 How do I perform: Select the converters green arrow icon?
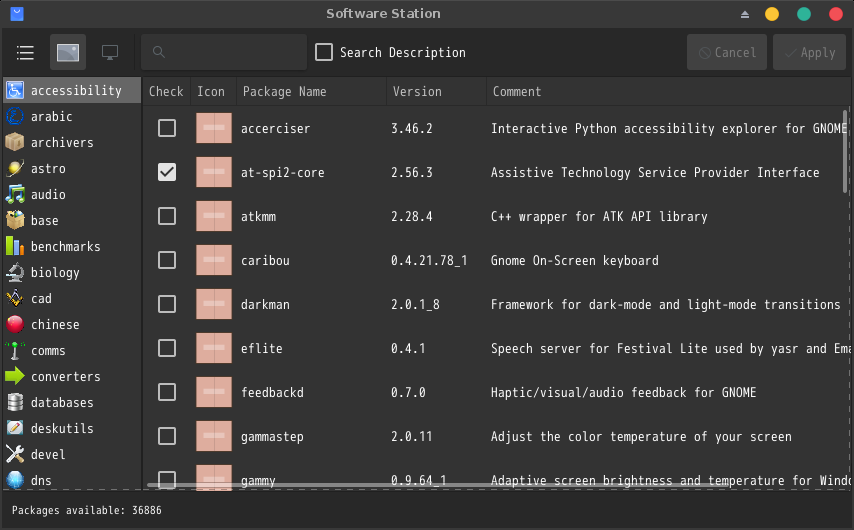[x=15, y=376]
